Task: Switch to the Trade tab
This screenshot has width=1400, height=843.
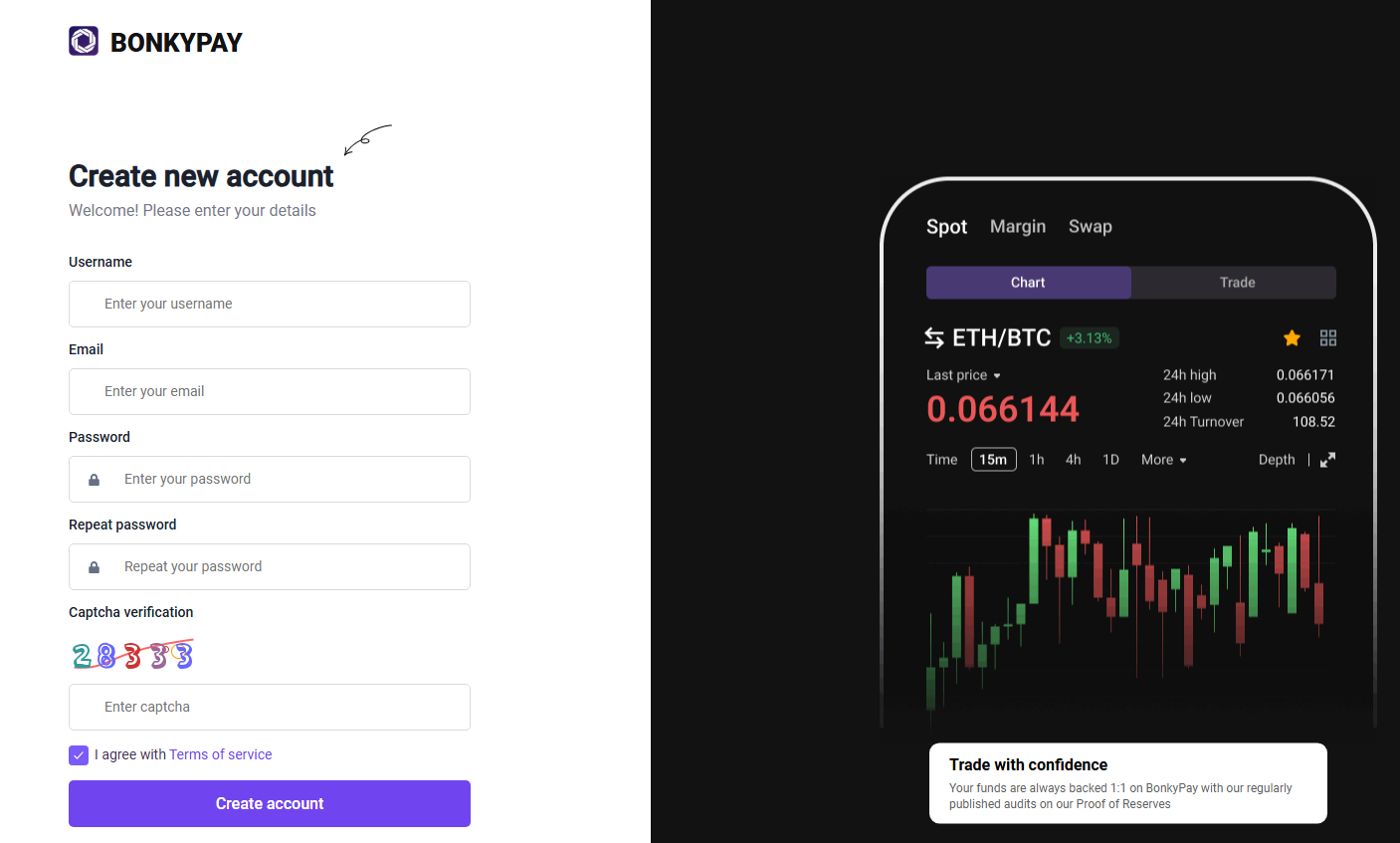Action: (1237, 283)
